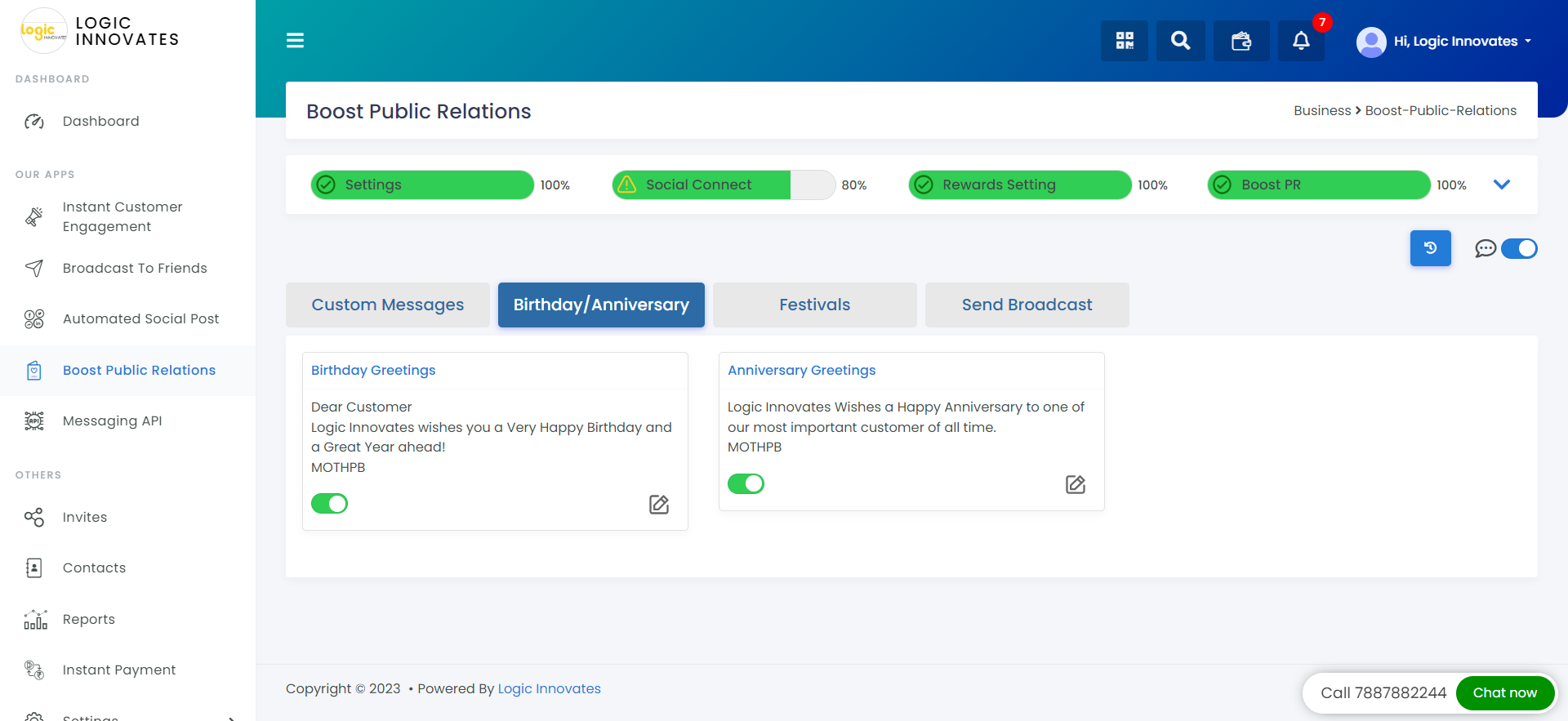The image size is (1568, 721).
Task: Click Boost-Public-Relations breadcrumb
Action: [x=1441, y=111]
